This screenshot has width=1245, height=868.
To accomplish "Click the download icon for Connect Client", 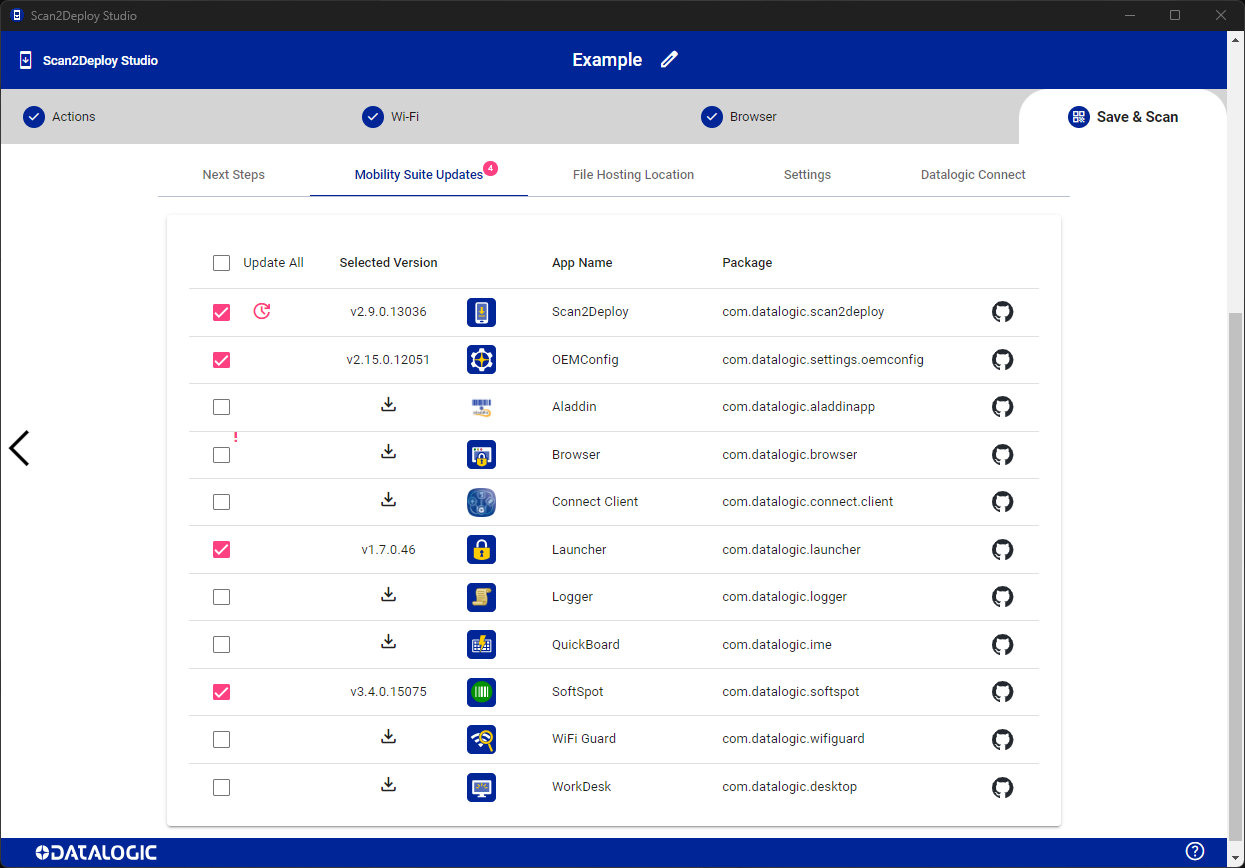I will click(x=389, y=499).
